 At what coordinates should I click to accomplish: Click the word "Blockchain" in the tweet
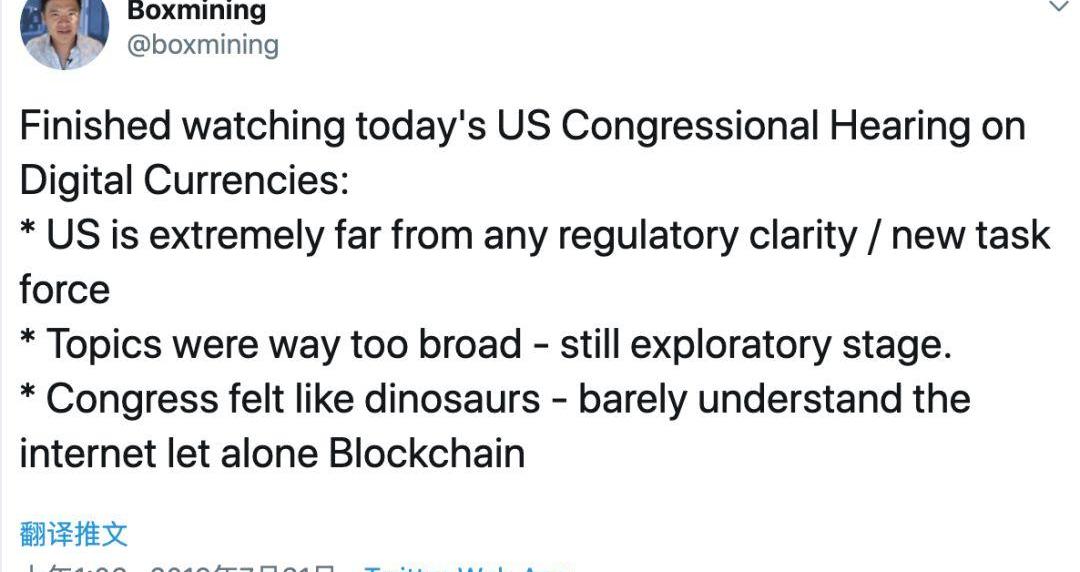pos(428,453)
